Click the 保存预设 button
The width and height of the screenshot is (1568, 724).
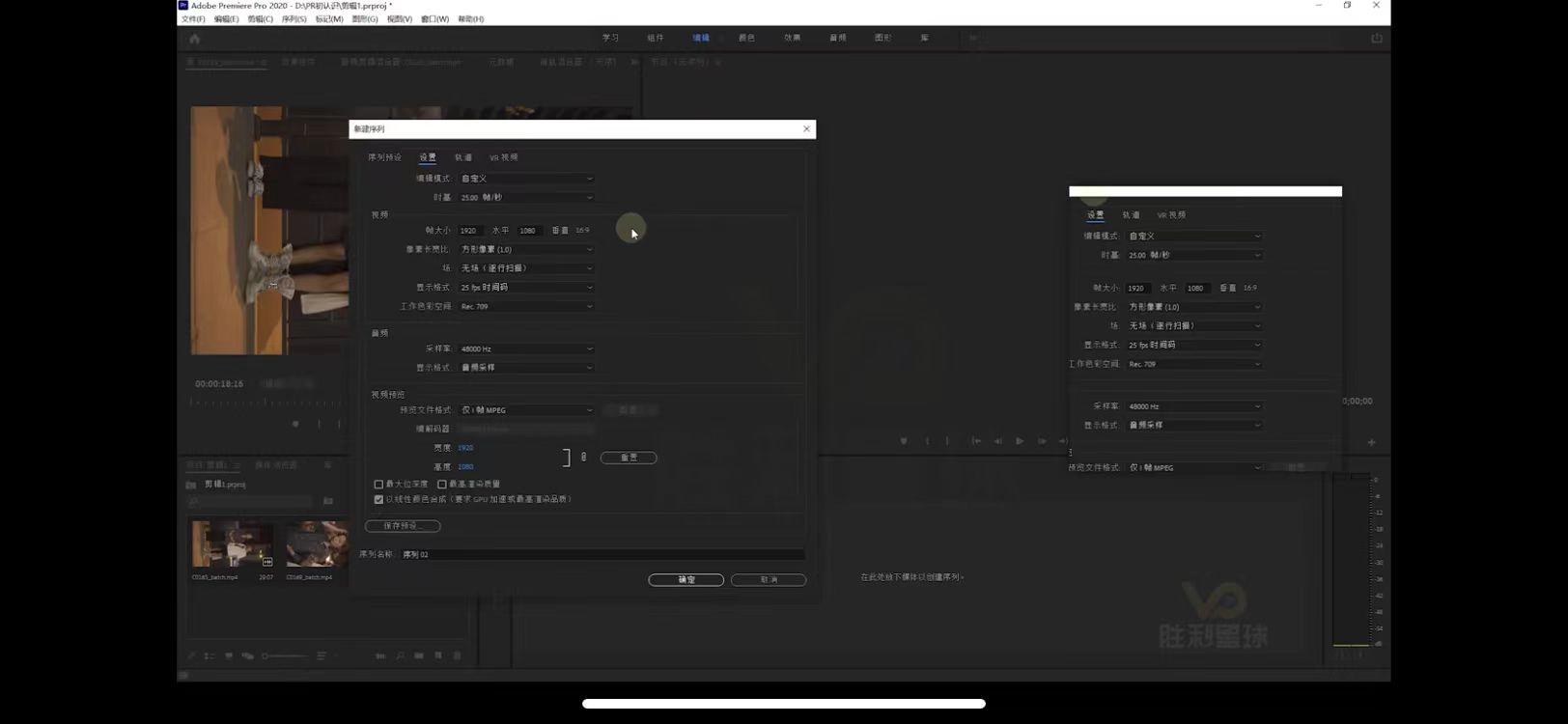(x=403, y=526)
